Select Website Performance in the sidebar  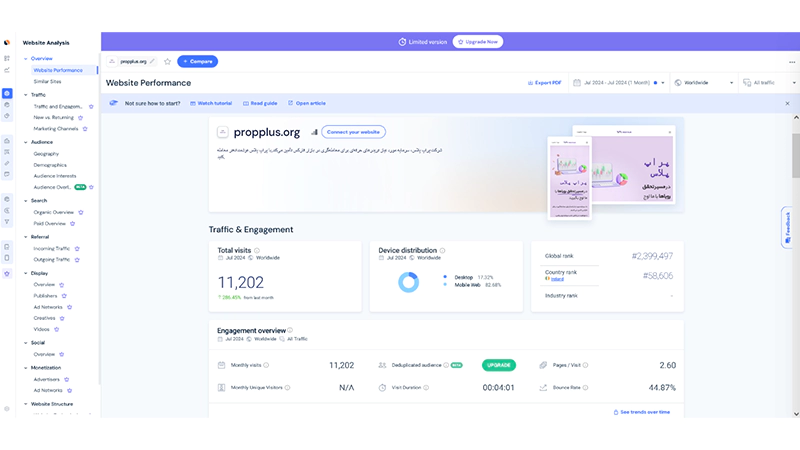coord(64,70)
